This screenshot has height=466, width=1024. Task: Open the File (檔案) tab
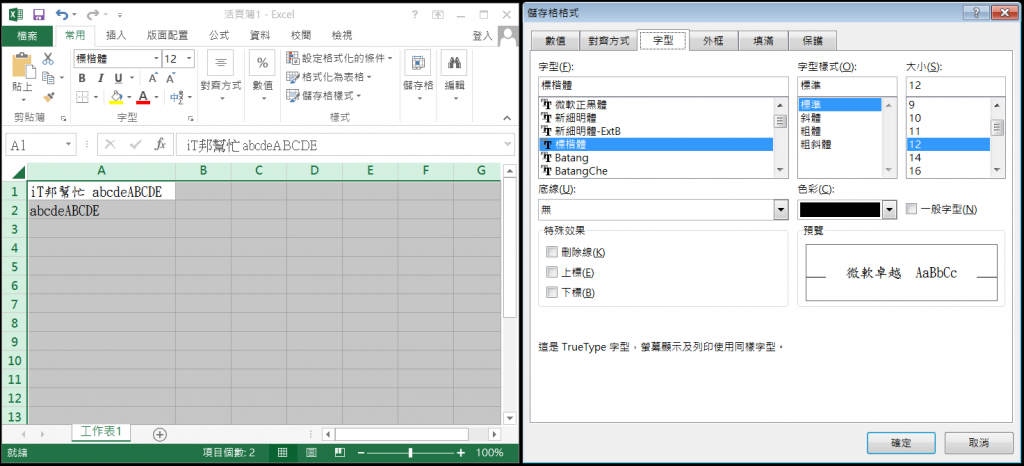click(25, 36)
